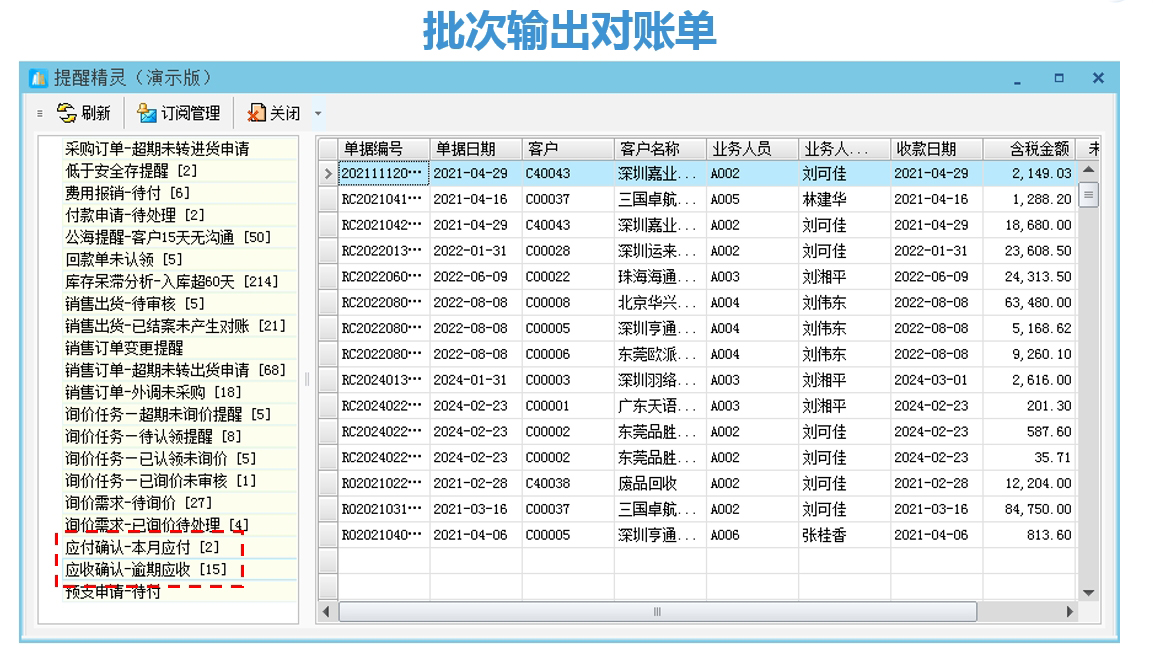Viewport: 1156px width, 668px height.
Task: Close the 提醒精灵 window
Action: pyautogui.click(x=1098, y=77)
